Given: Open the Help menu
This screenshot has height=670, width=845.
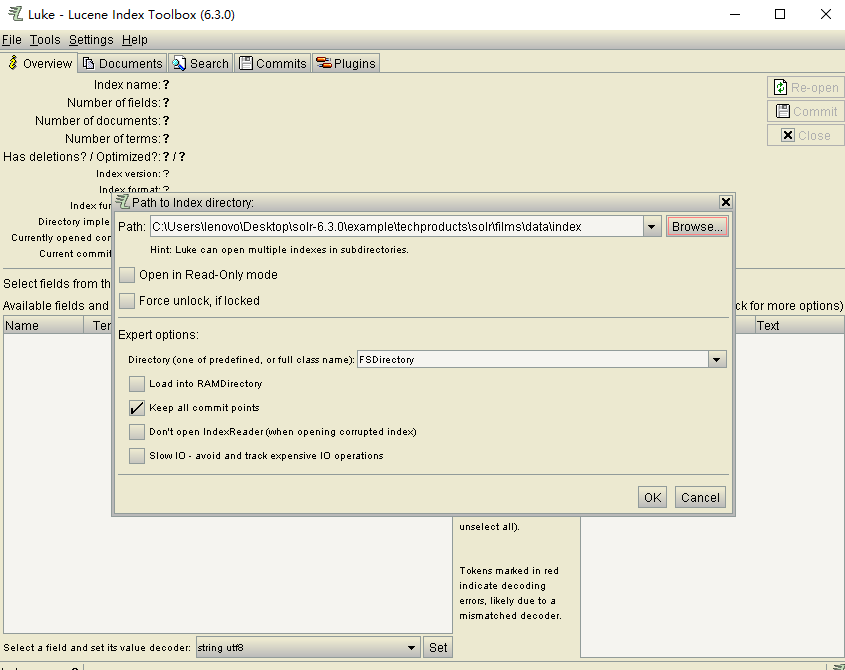Looking at the screenshot, I should 135,40.
